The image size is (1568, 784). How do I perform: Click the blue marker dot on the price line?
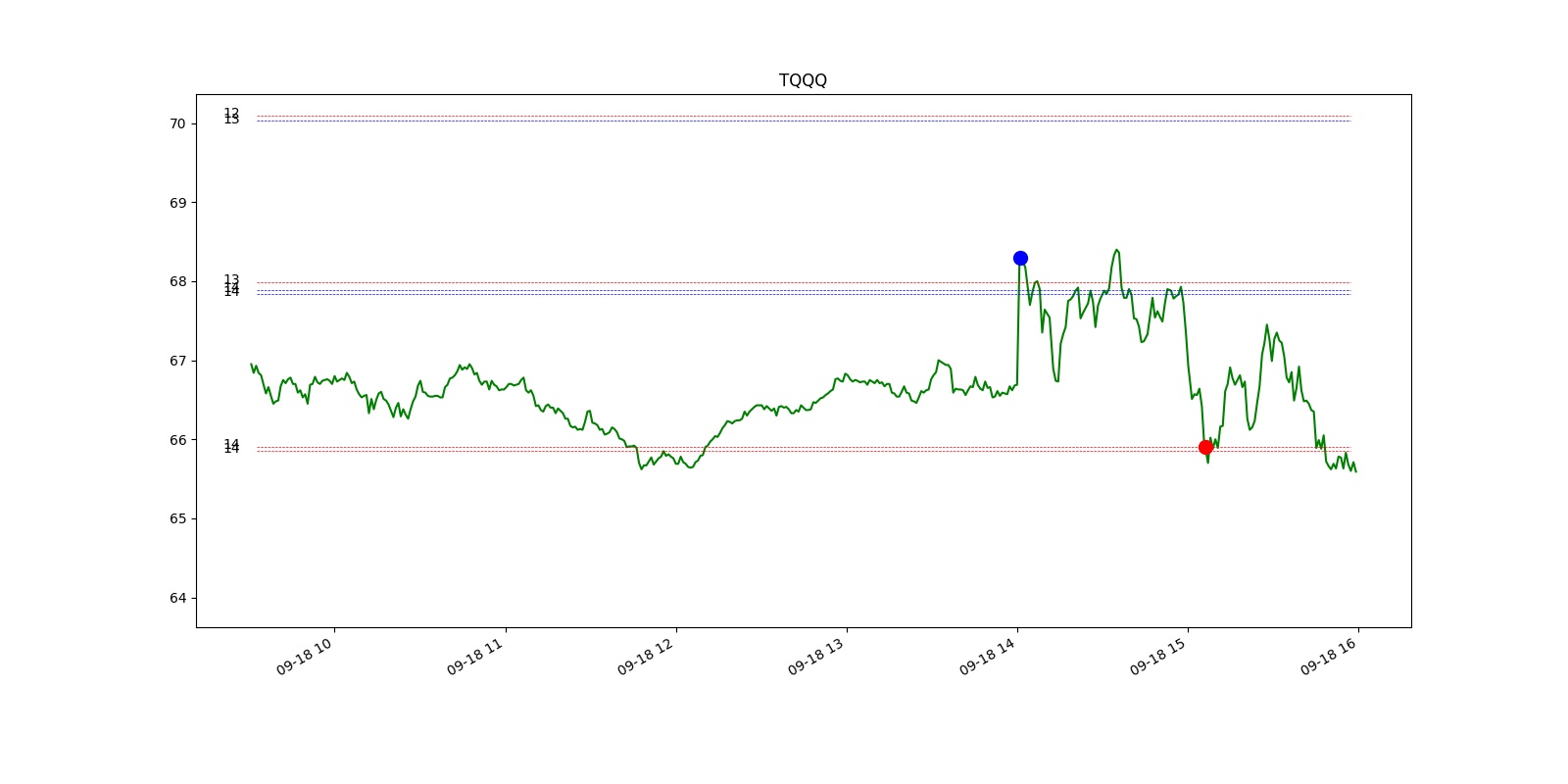coord(1020,258)
